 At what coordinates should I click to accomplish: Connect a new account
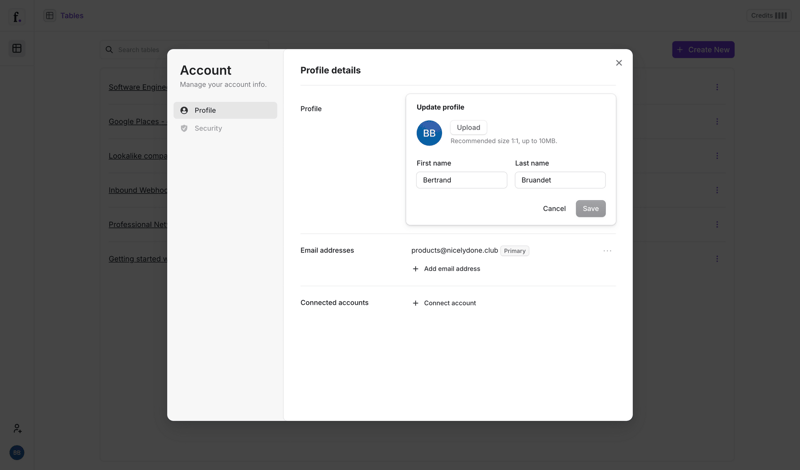click(x=444, y=303)
